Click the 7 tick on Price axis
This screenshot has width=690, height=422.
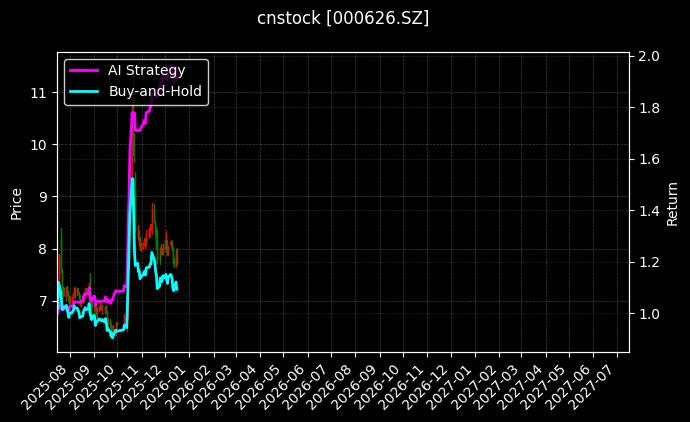(43, 301)
